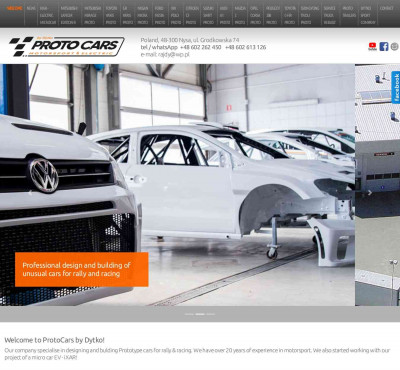The height and width of the screenshot is (370, 400).
Task: Open VW Polo Proto menu item
Action: [x=176, y=15]
